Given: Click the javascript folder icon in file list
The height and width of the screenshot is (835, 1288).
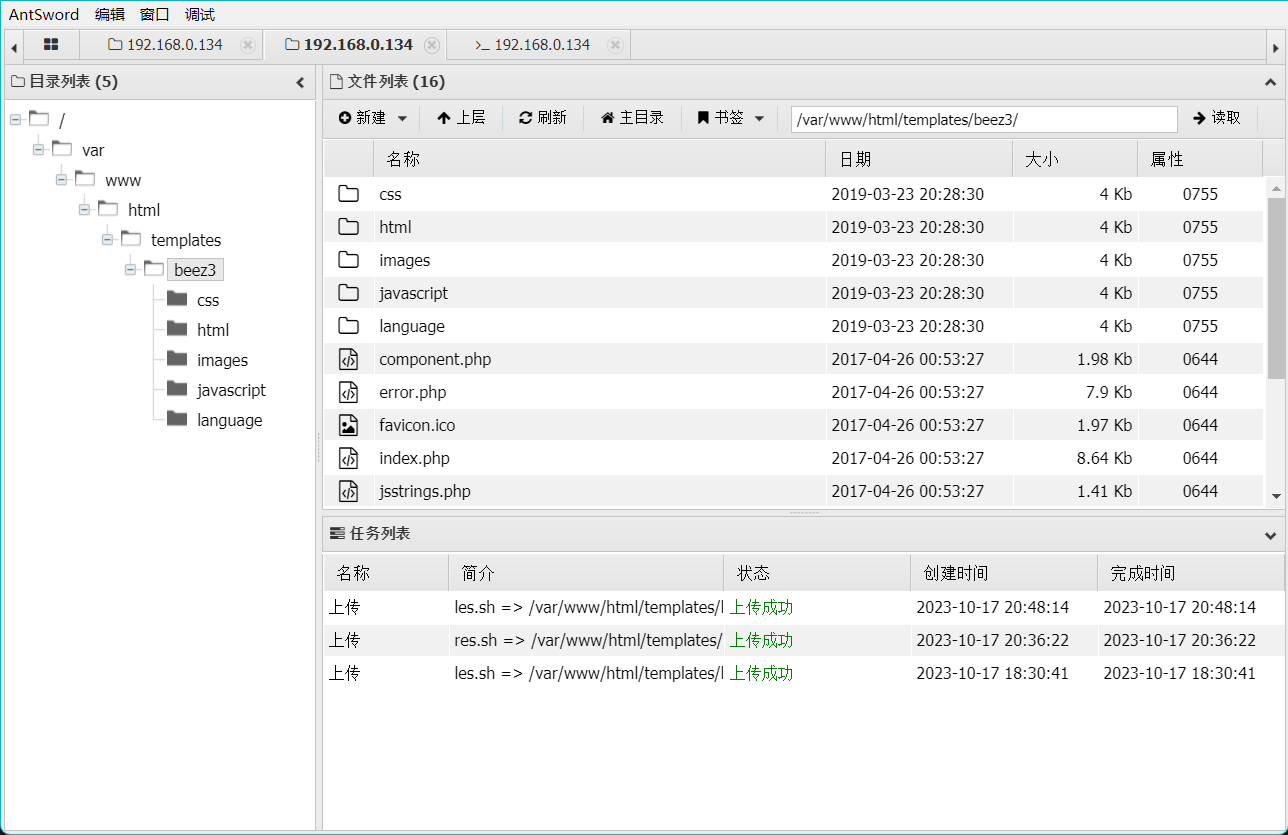Looking at the screenshot, I should [x=348, y=293].
